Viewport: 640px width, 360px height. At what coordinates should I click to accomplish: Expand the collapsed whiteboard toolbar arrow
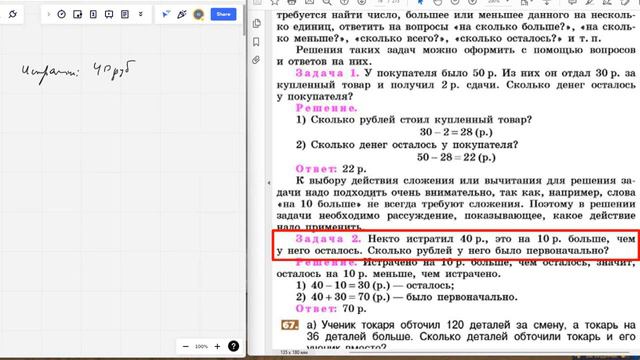coord(49,14)
